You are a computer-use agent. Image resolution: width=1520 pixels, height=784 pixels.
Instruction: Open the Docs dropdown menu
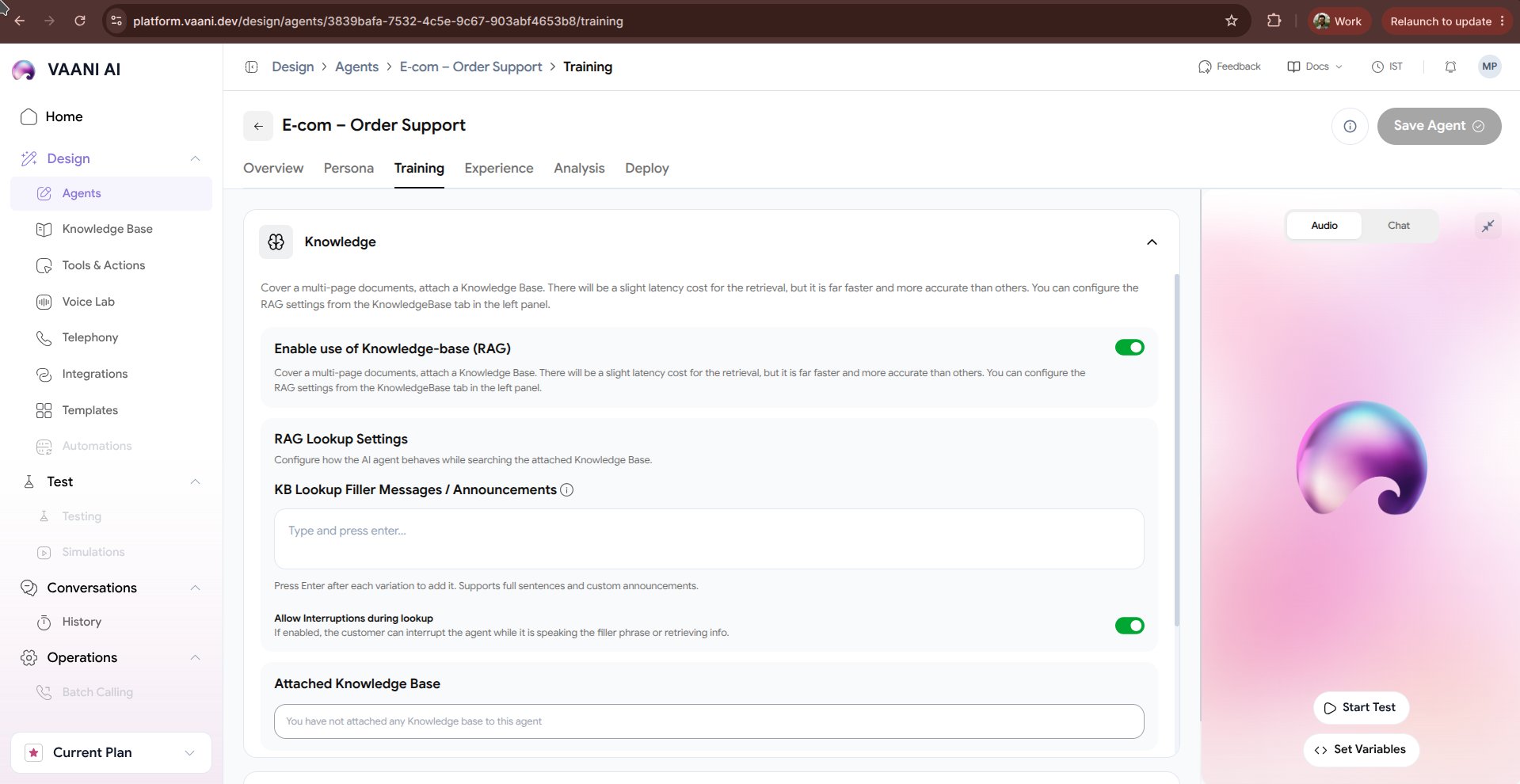coord(1315,67)
